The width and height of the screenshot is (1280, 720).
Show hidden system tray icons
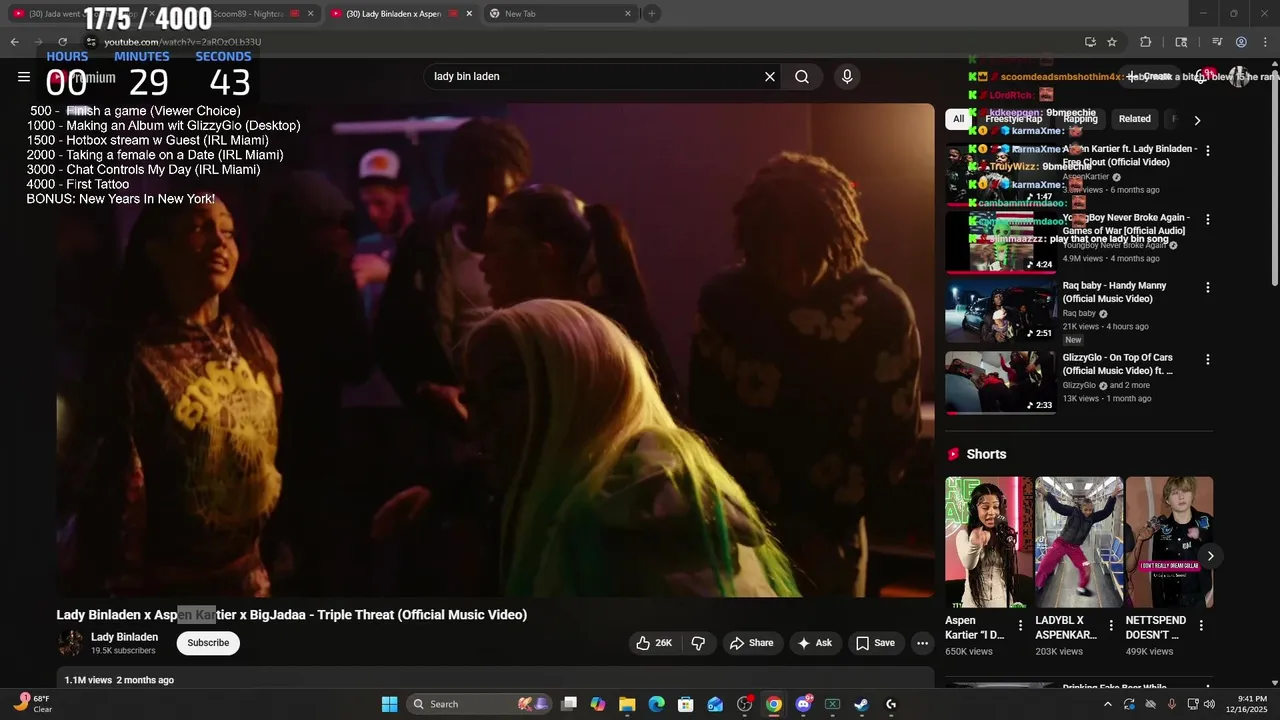[1107, 704]
